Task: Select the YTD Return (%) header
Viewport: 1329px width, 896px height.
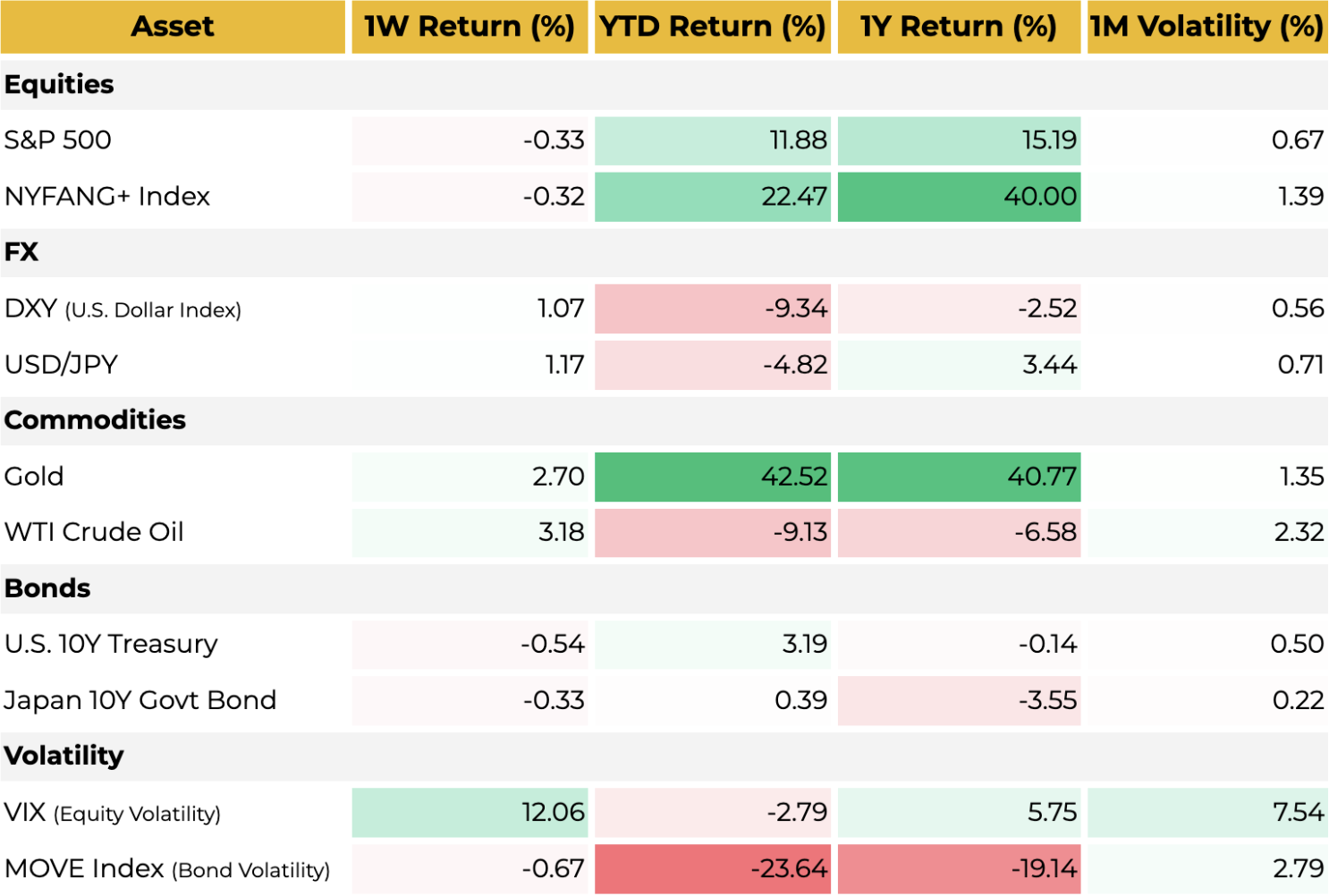Action: pyautogui.click(x=712, y=27)
